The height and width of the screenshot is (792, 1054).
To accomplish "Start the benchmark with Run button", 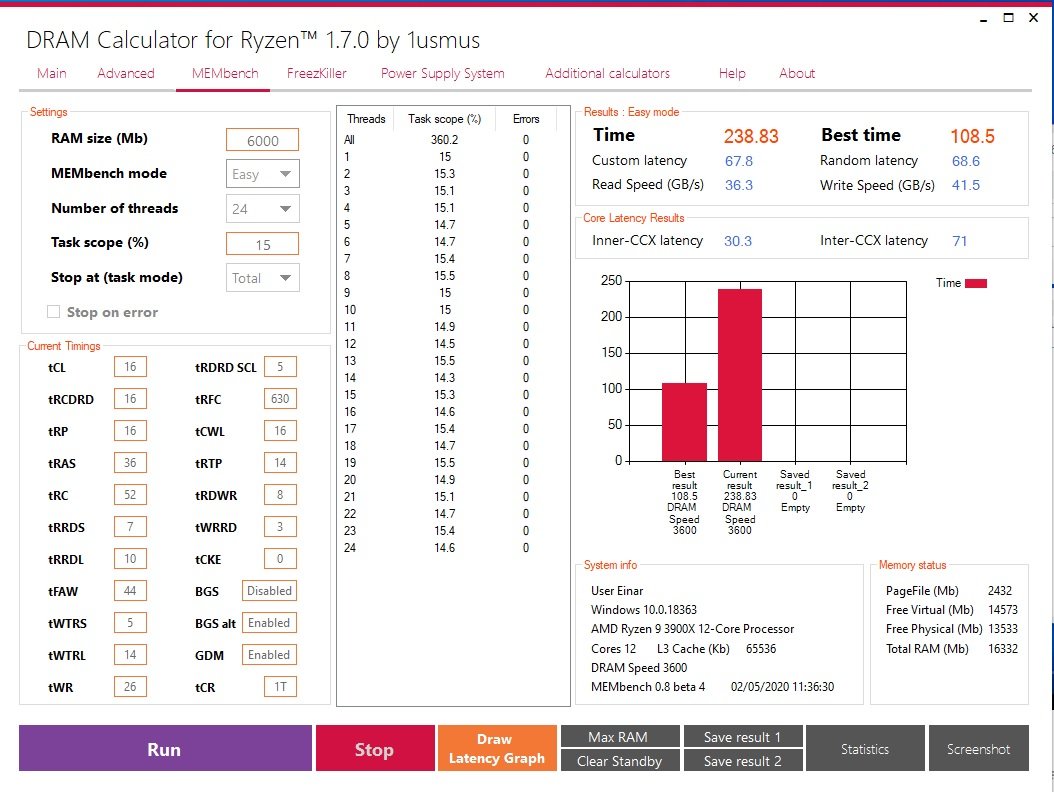I will coord(165,748).
